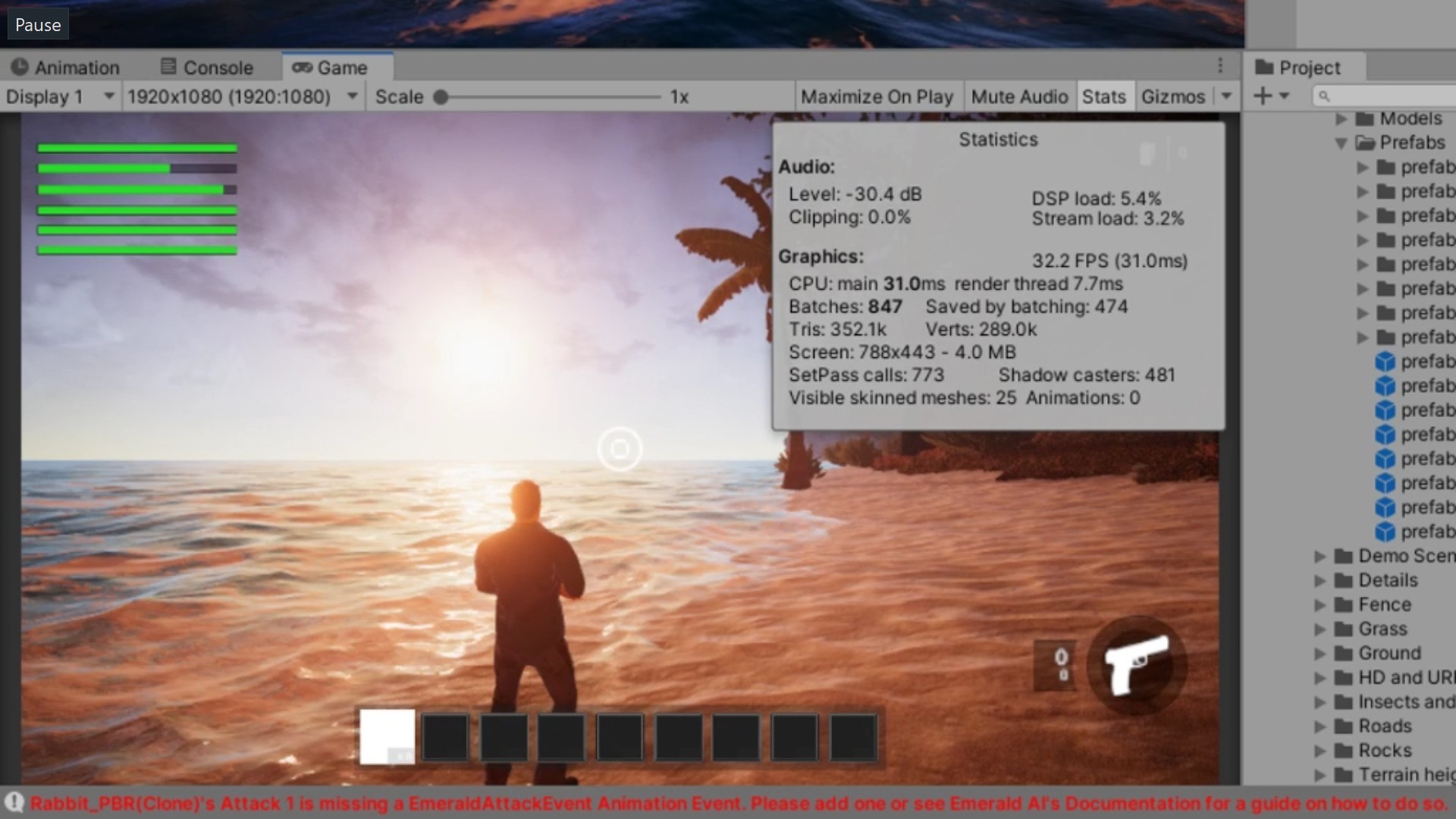Click the Project search field
The image size is (1456, 819).
(1384, 96)
